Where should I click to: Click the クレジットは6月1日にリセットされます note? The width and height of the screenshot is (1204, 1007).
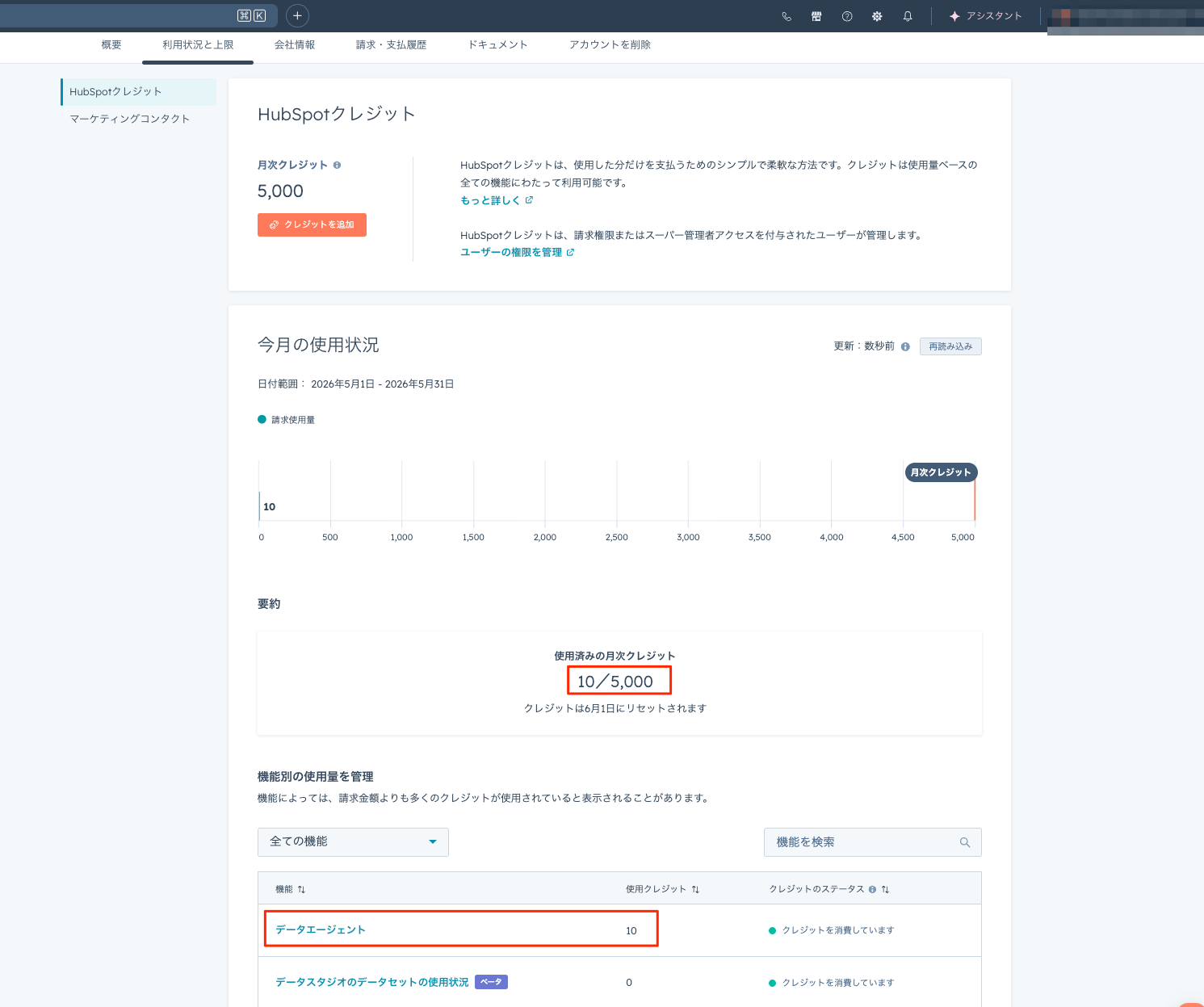pos(615,708)
